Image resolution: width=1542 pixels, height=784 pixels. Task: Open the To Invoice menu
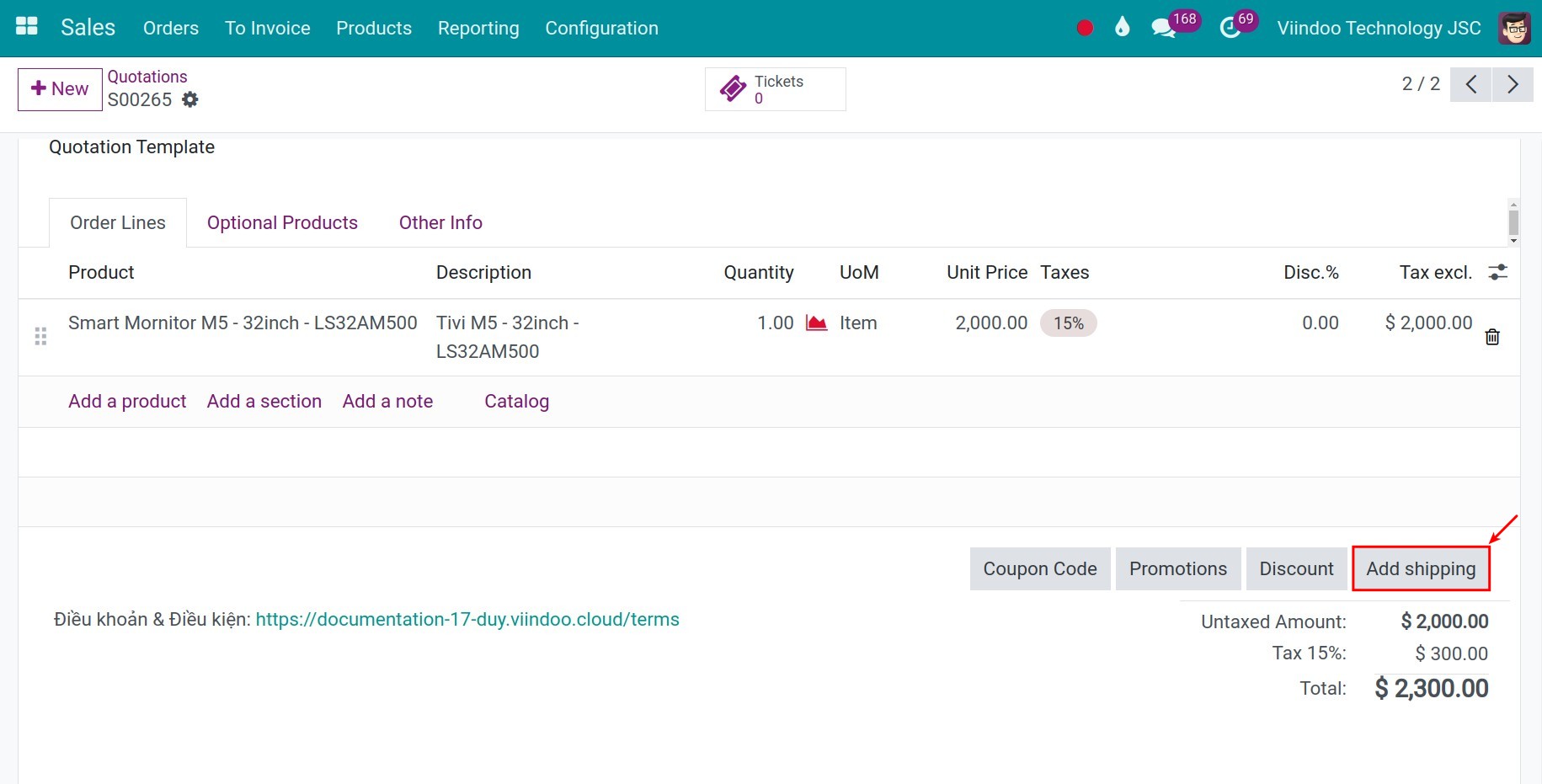pyautogui.click(x=268, y=28)
